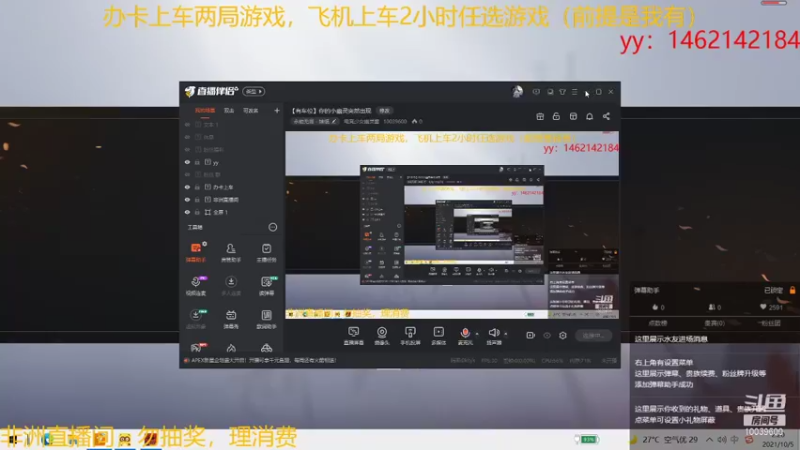Open the notification bell icon
The height and width of the screenshot is (450, 800).
point(589,116)
